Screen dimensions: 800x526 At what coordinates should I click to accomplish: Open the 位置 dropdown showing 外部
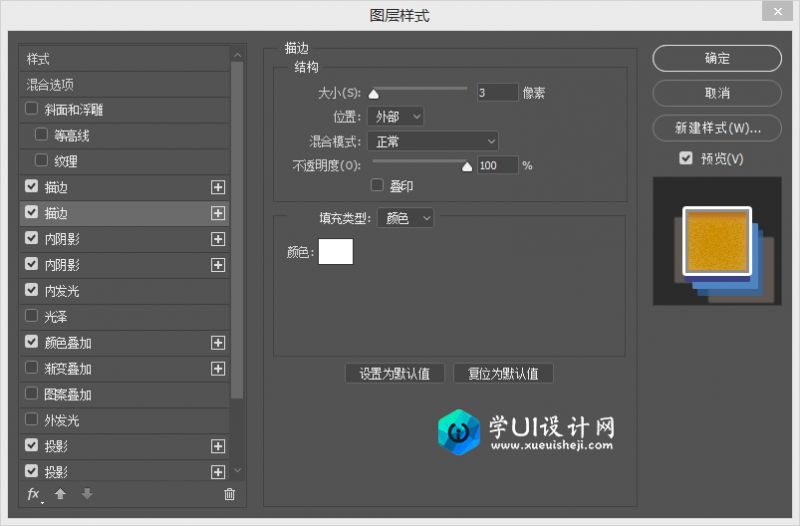point(395,116)
